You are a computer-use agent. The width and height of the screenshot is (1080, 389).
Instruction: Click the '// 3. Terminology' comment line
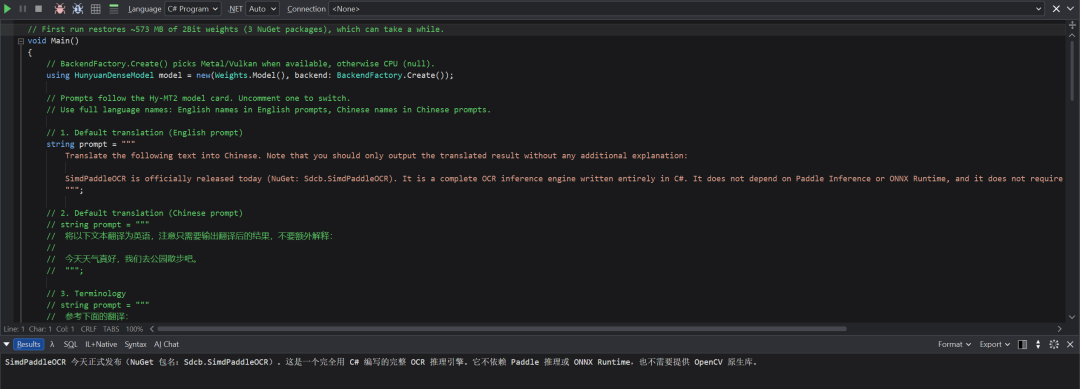click(86, 293)
